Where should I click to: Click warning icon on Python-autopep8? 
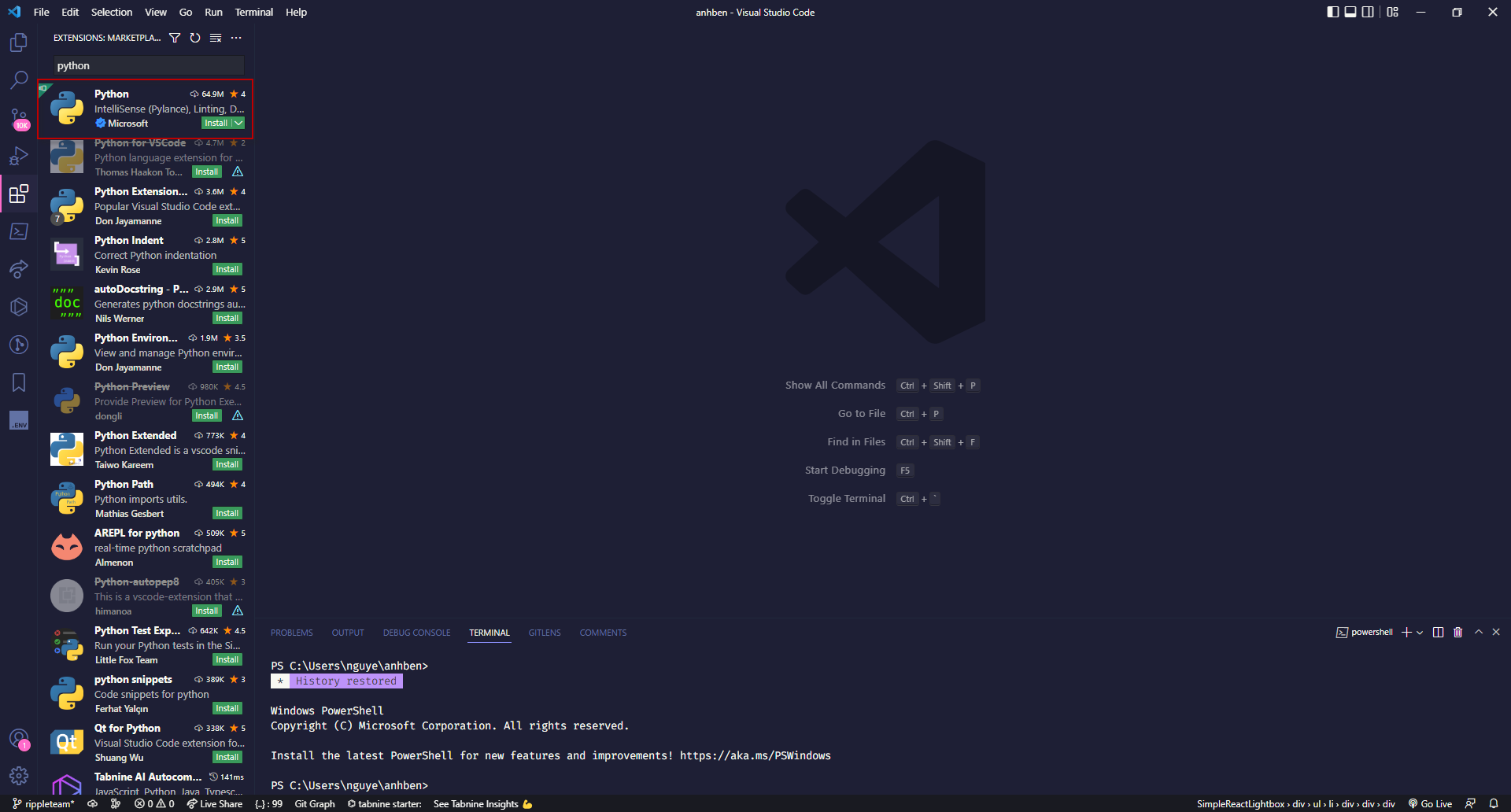(x=238, y=611)
